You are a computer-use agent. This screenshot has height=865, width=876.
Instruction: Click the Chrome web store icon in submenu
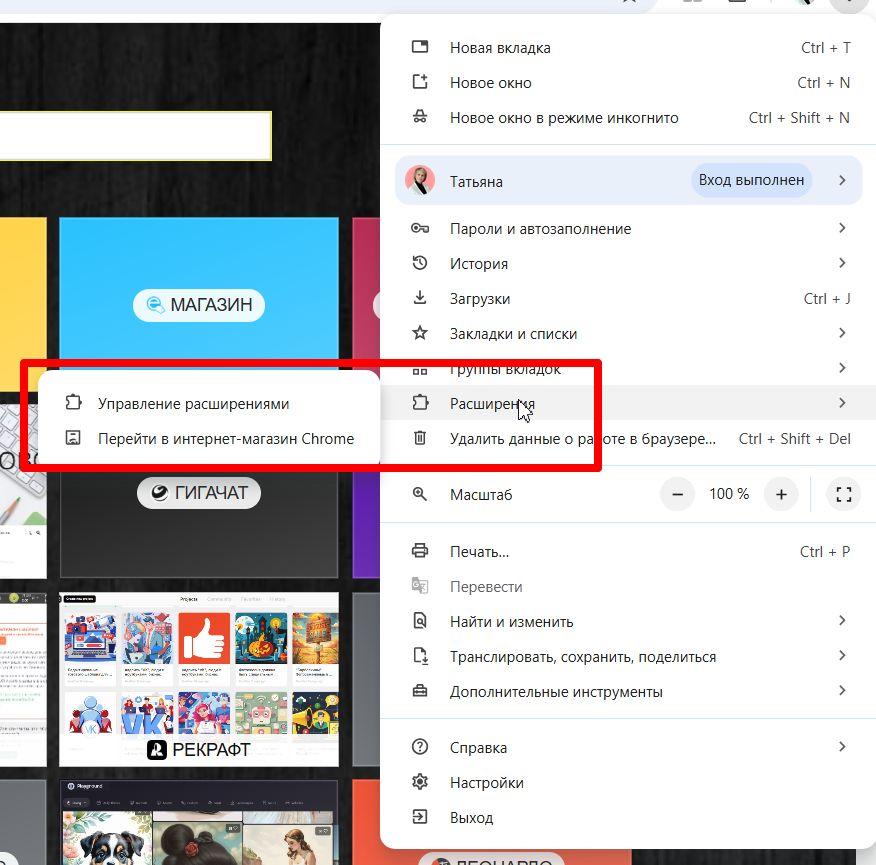point(73,438)
